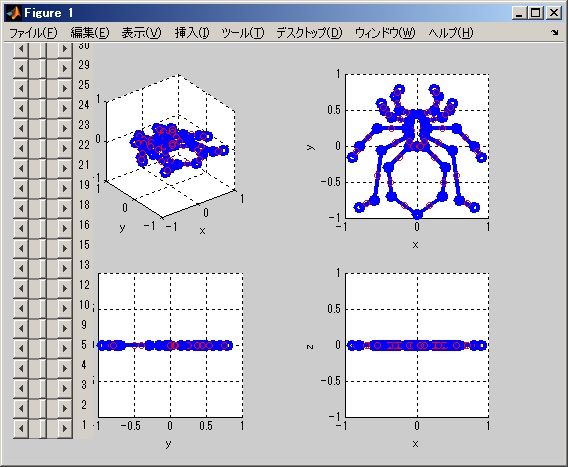
Task: Open the ツール(T) menu
Action: (243, 33)
